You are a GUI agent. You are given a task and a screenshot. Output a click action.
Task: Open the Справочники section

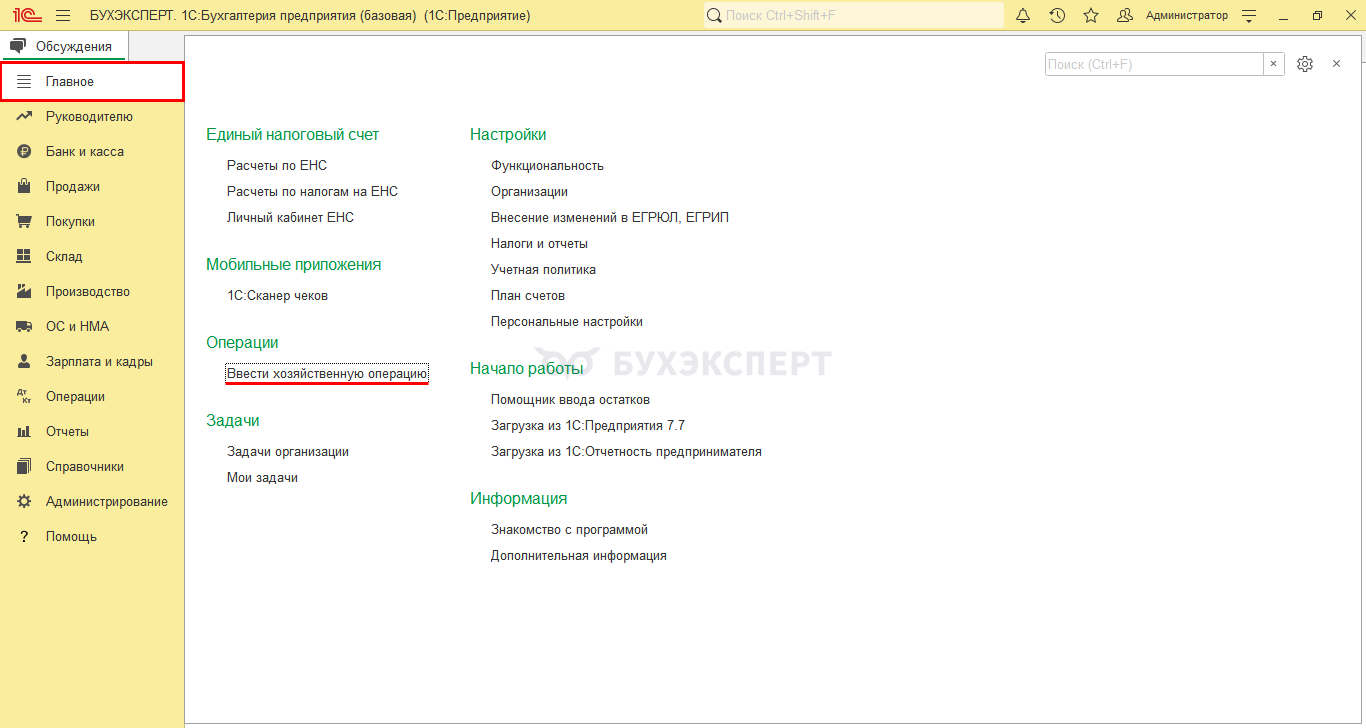(92, 467)
